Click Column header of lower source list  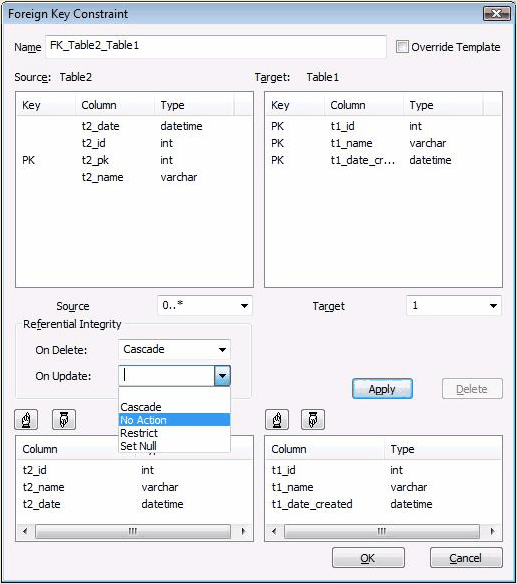(67, 449)
